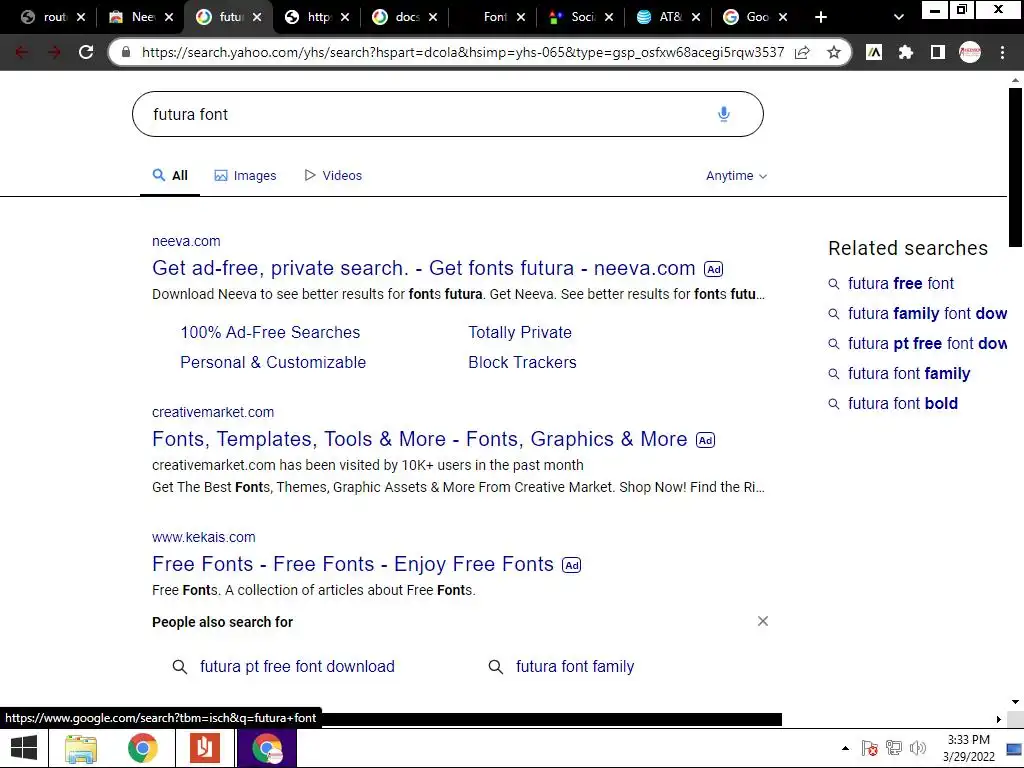This screenshot has height=768, width=1024.
Task: Switch to the Images results tab
Action: 245,176
